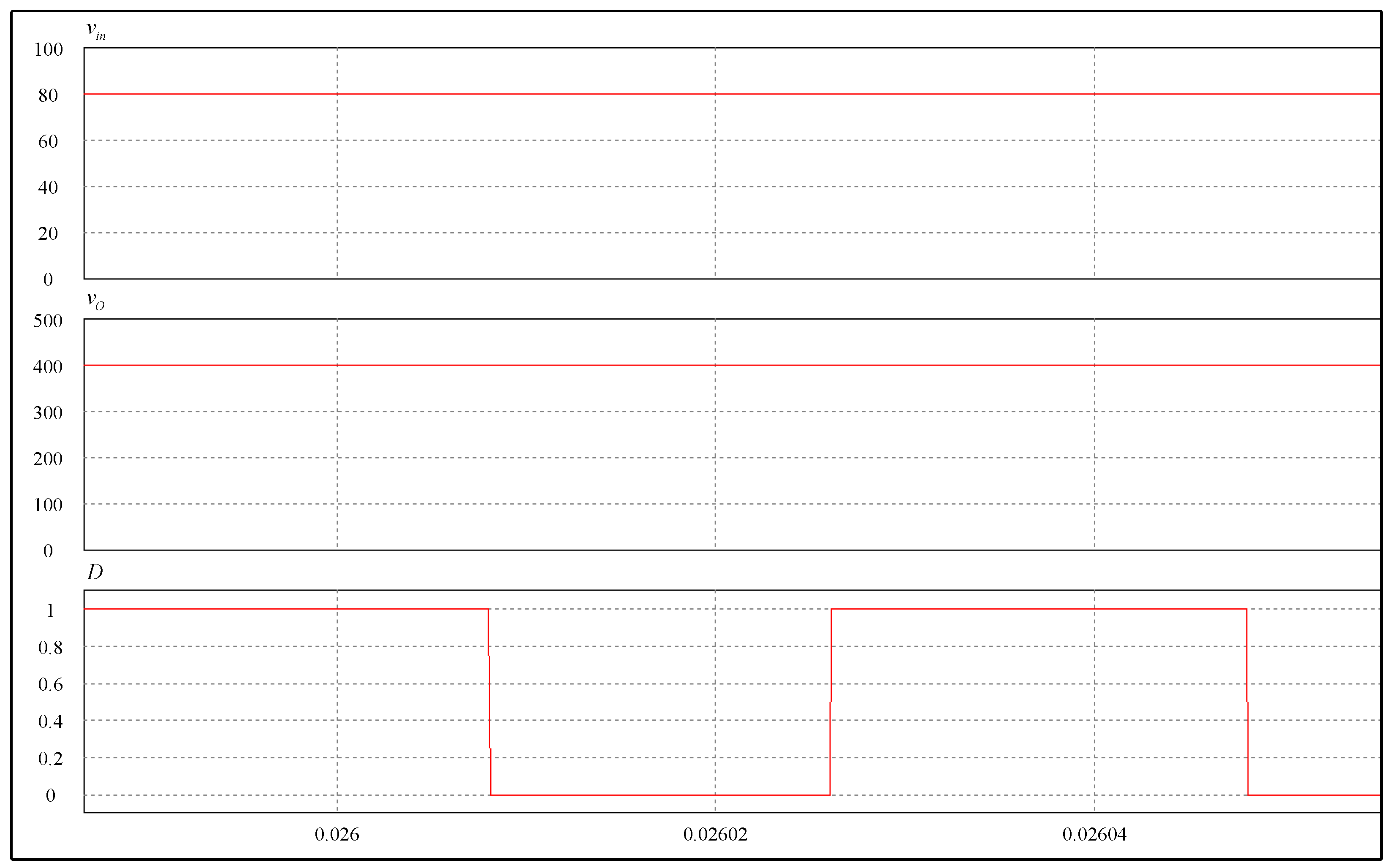Click the 0.8 tick label on D axis
The width and height of the screenshot is (1395, 868).
(50, 648)
